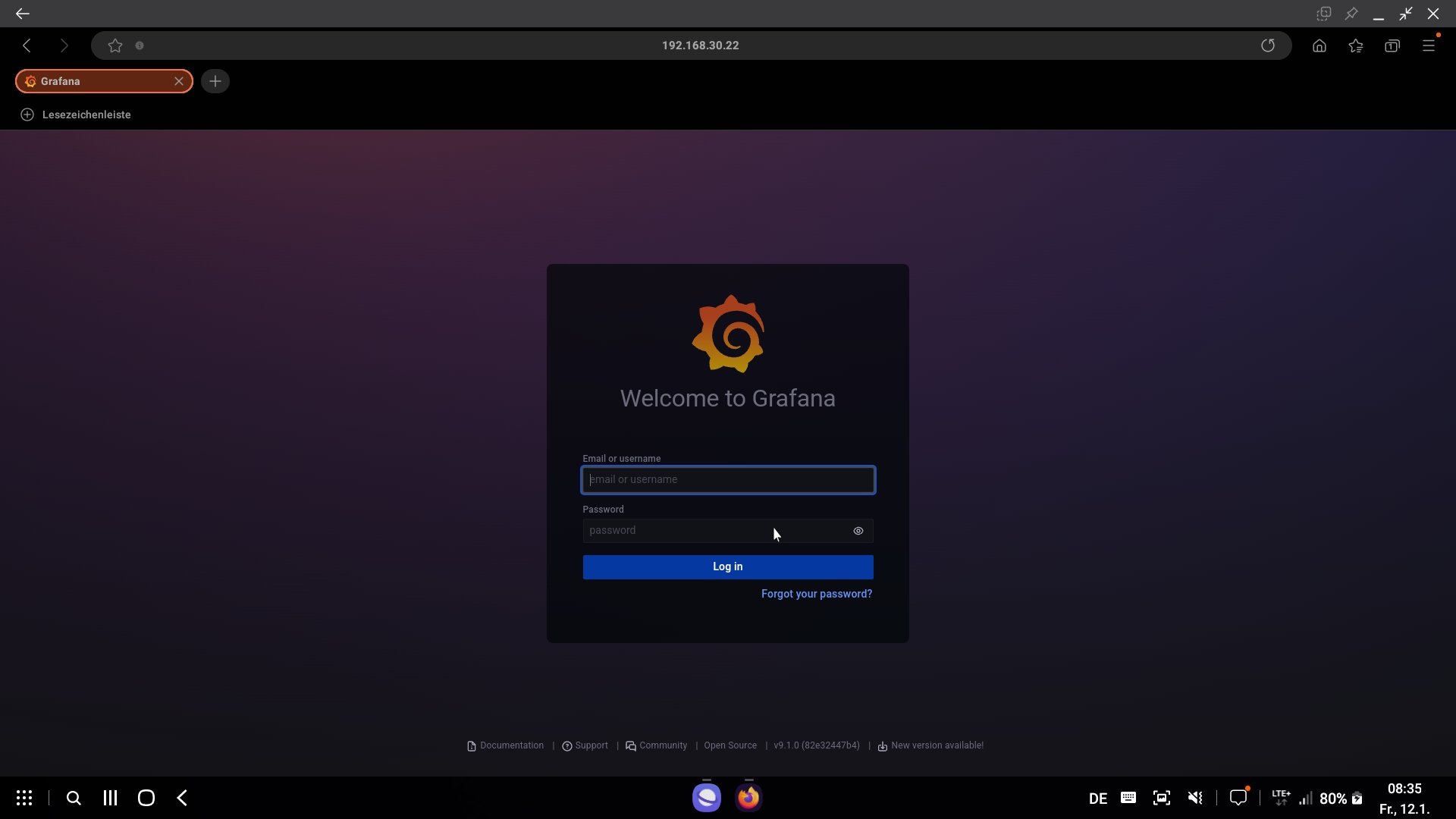Reload the page with refresh icon
The image size is (1456, 819).
pos(1267,45)
